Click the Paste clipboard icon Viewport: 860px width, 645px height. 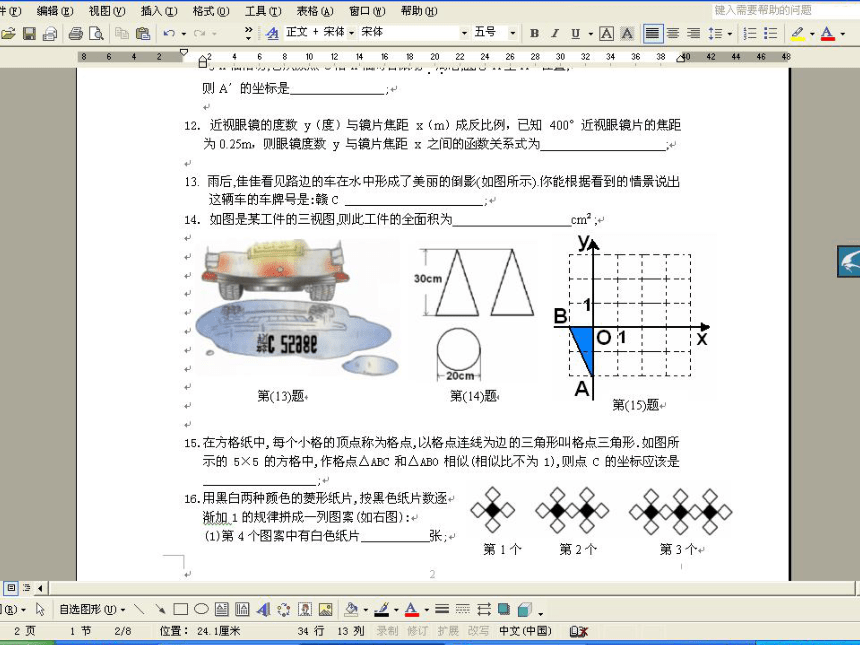coord(143,34)
